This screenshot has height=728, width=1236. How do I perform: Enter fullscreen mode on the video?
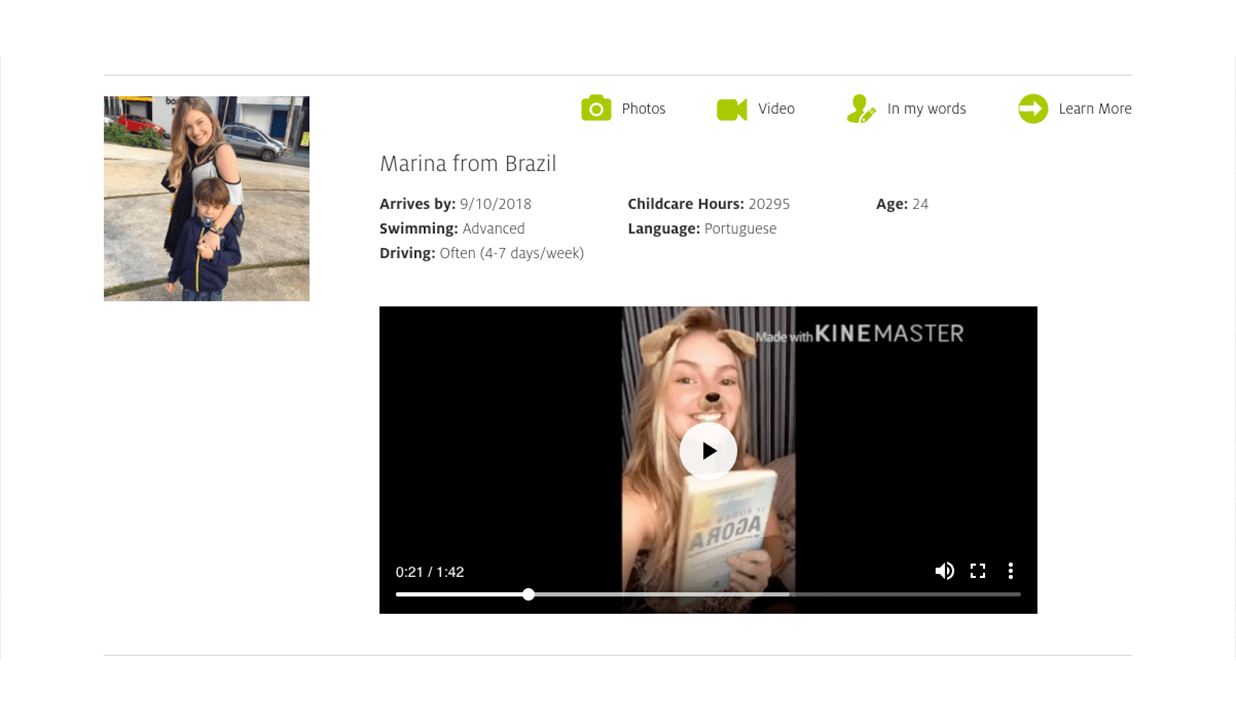[x=978, y=571]
